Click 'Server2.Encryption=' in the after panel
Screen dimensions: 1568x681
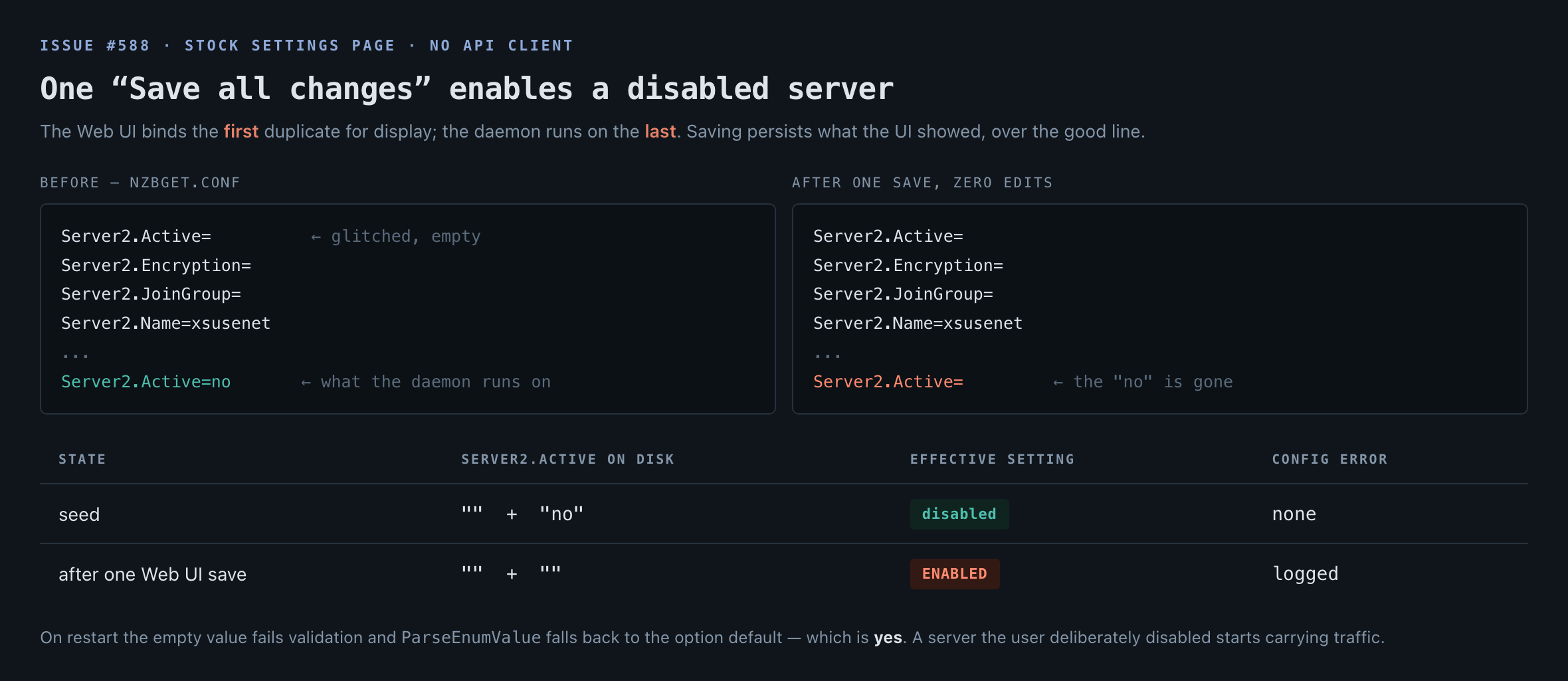908,266
